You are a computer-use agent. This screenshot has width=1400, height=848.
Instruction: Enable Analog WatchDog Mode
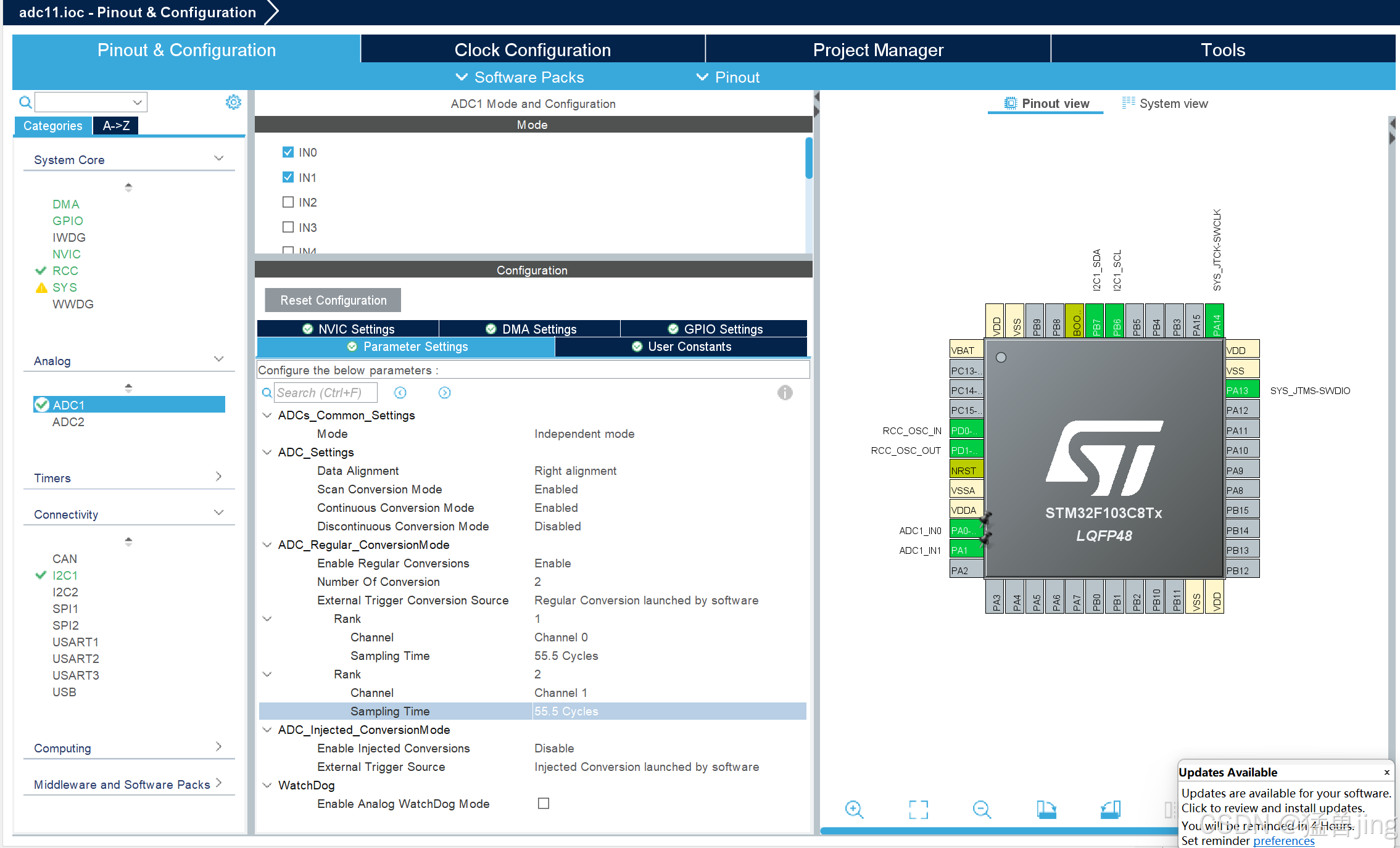(544, 803)
